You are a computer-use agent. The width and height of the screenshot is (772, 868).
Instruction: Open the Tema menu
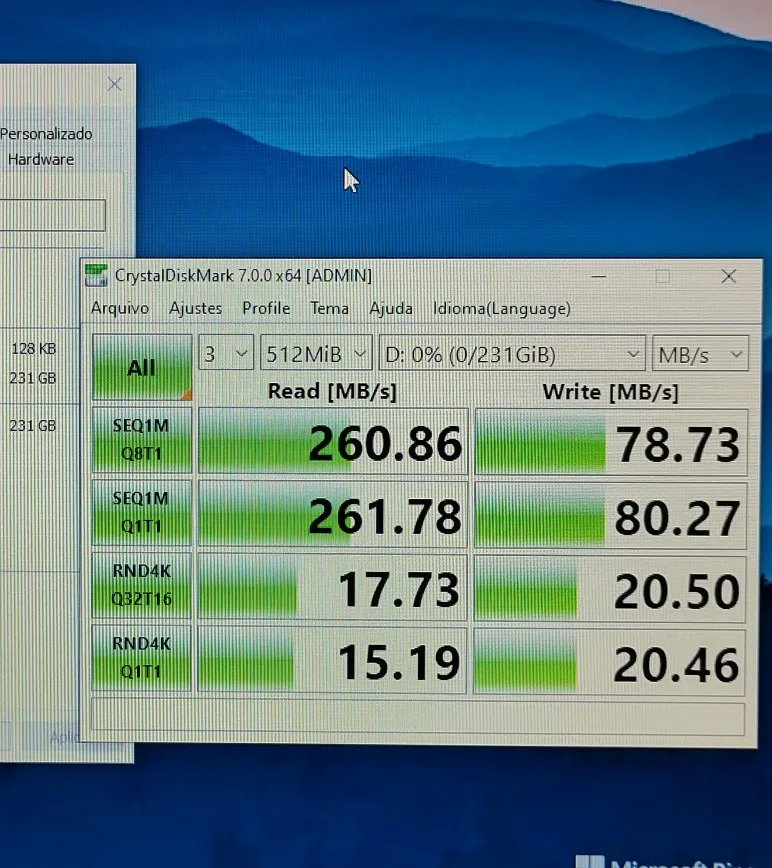point(329,308)
